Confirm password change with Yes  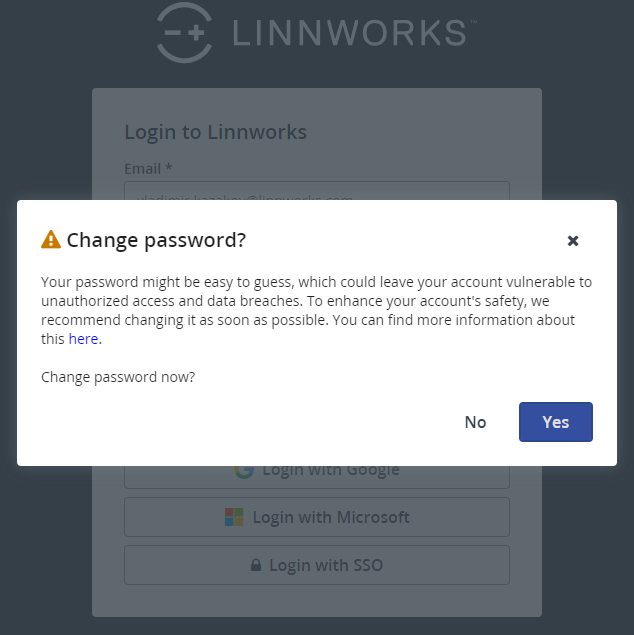[555, 422]
